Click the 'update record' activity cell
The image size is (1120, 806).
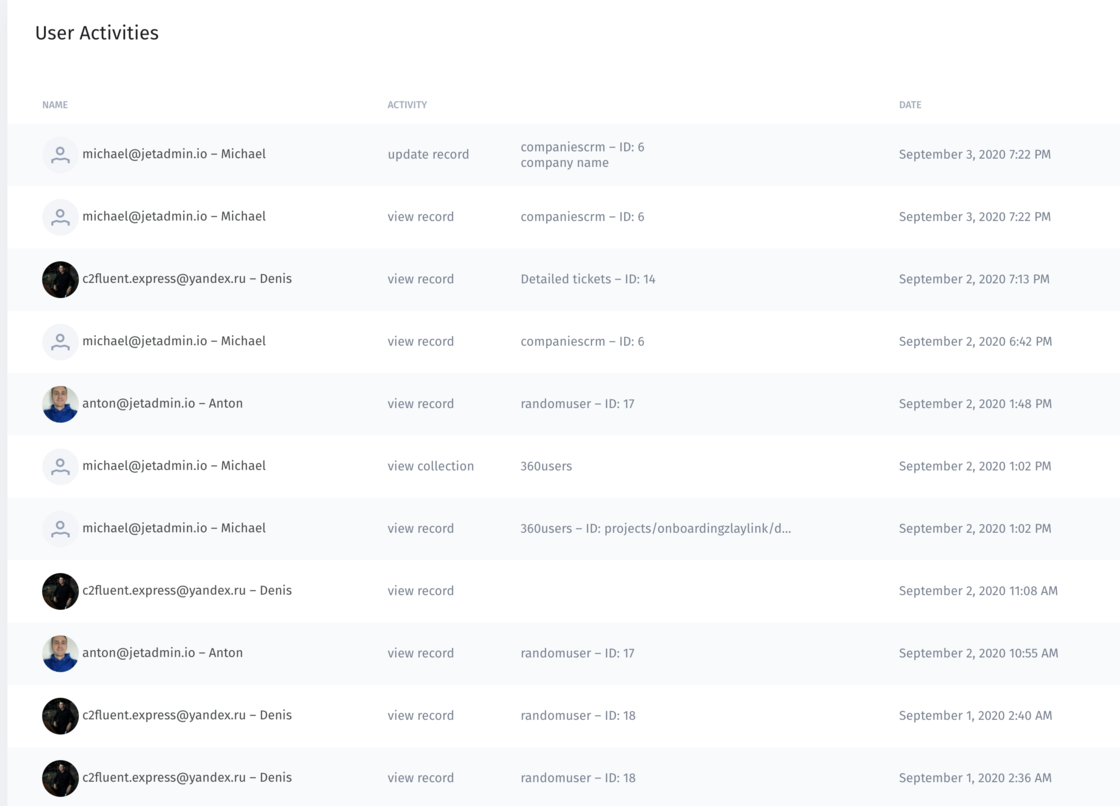[428, 154]
